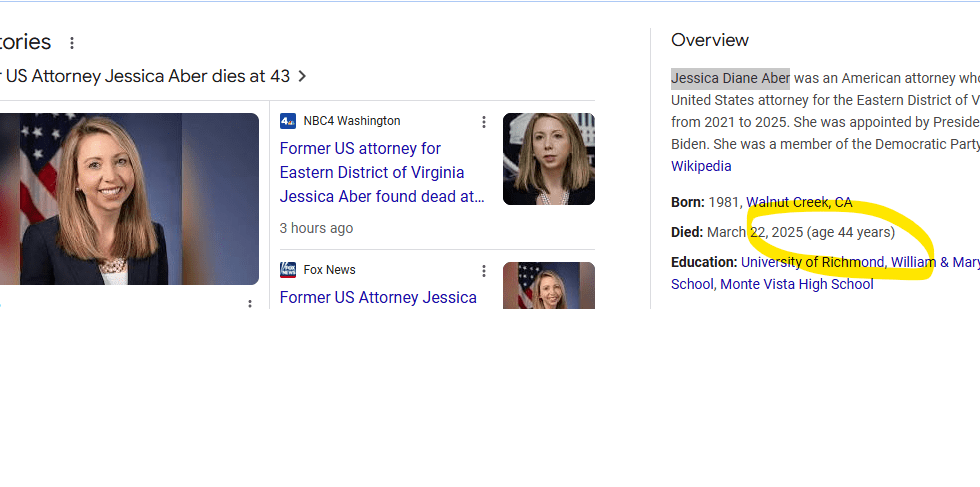Open the University of Richmond link
This screenshot has height=487, width=980.
(812, 262)
